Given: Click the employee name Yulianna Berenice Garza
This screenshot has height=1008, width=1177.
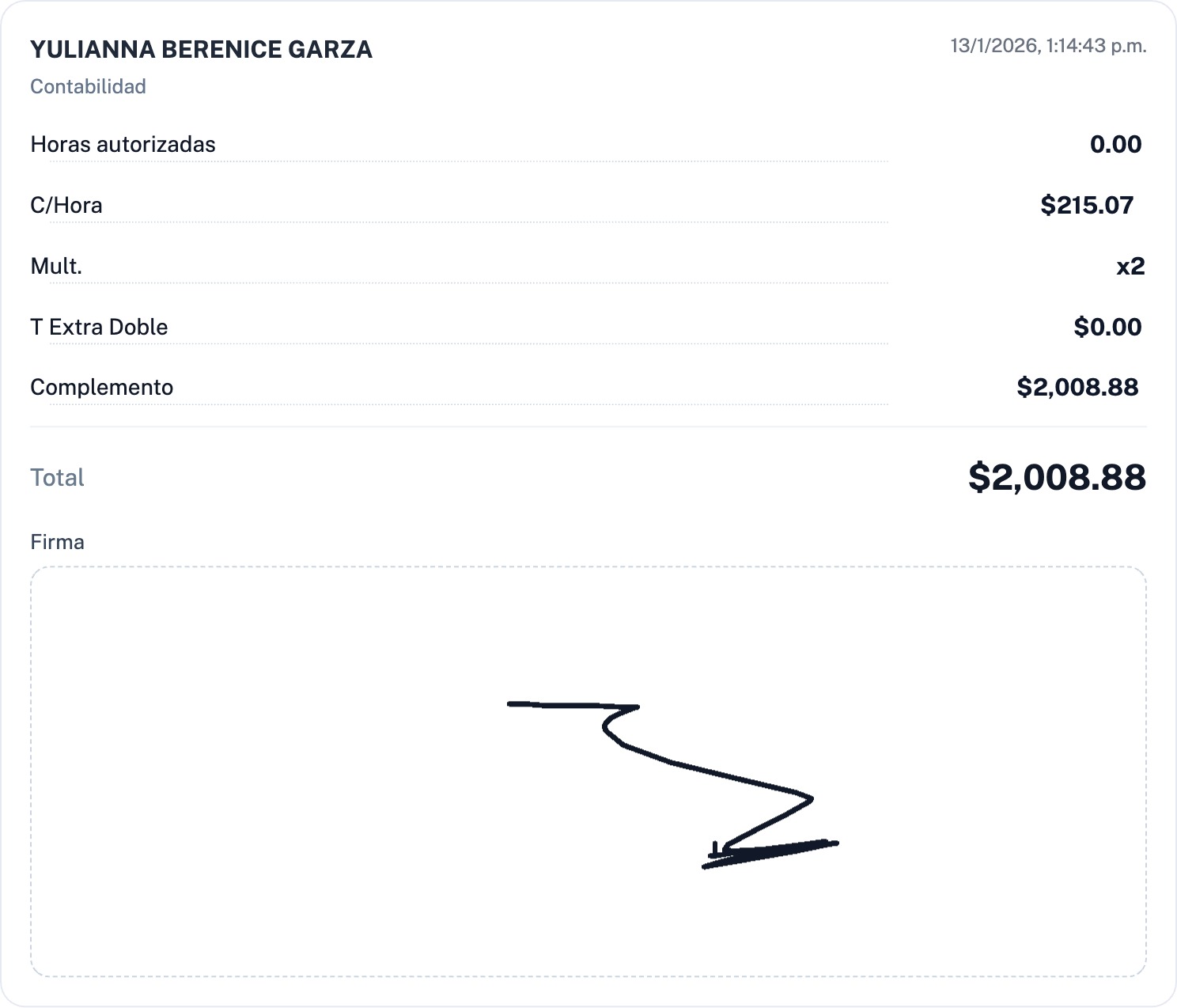Looking at the screenshot, I should coord(201,49).
